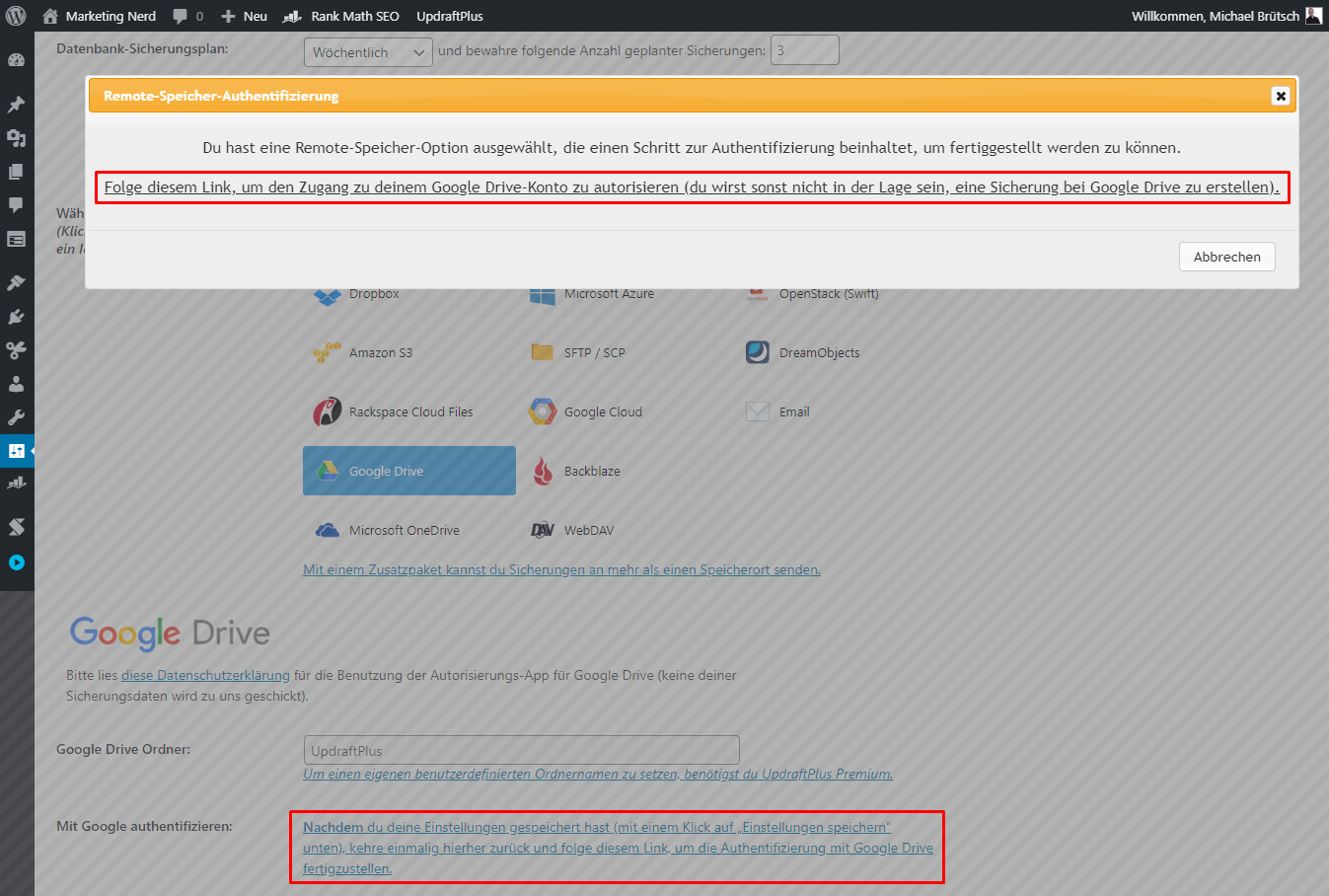Click the Abbrechen button

[1227, 257]
